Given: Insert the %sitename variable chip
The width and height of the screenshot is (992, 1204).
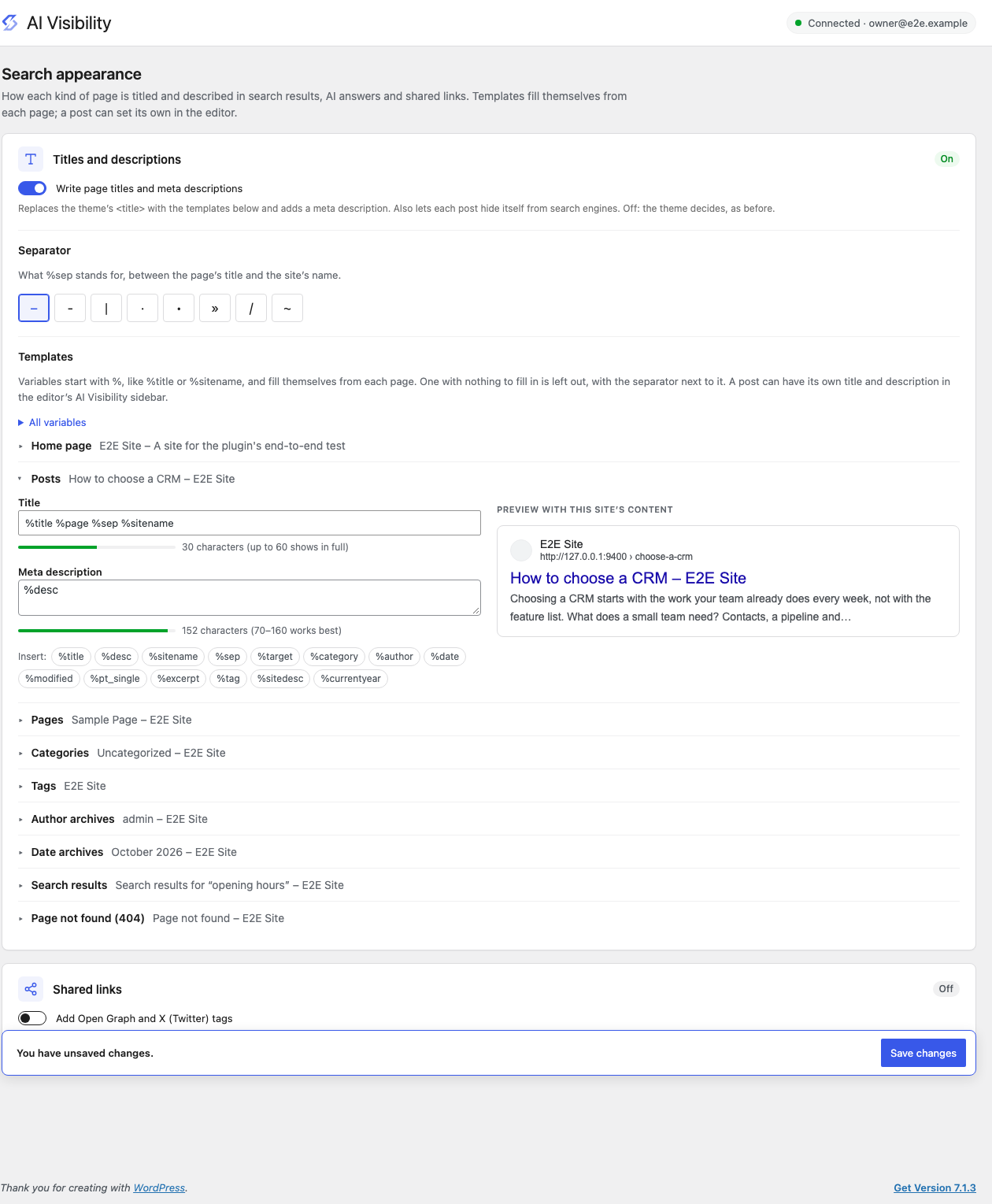Looking at the screenshot, I should (x=173, y=657).
